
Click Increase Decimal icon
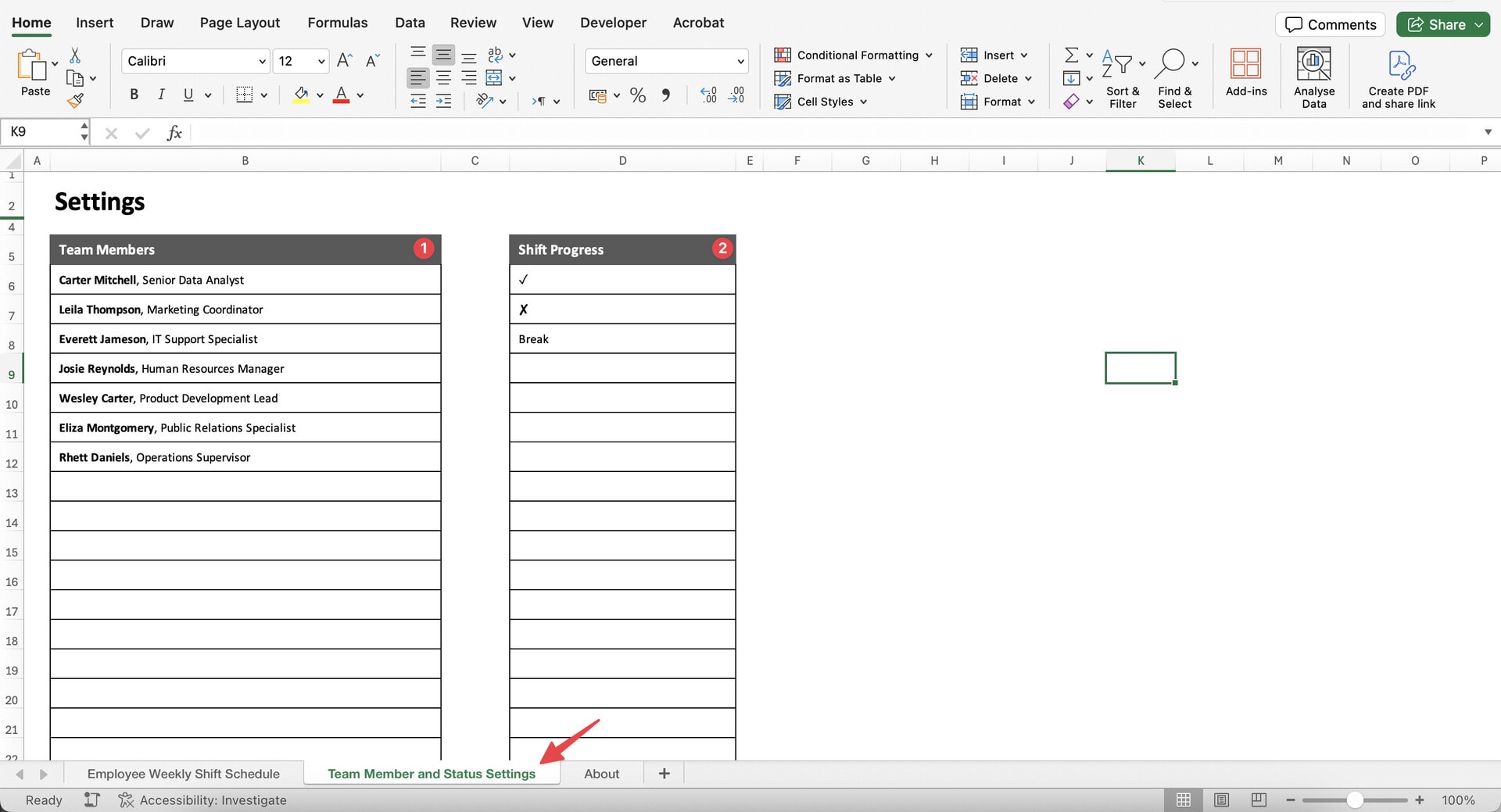coord(708,95)
